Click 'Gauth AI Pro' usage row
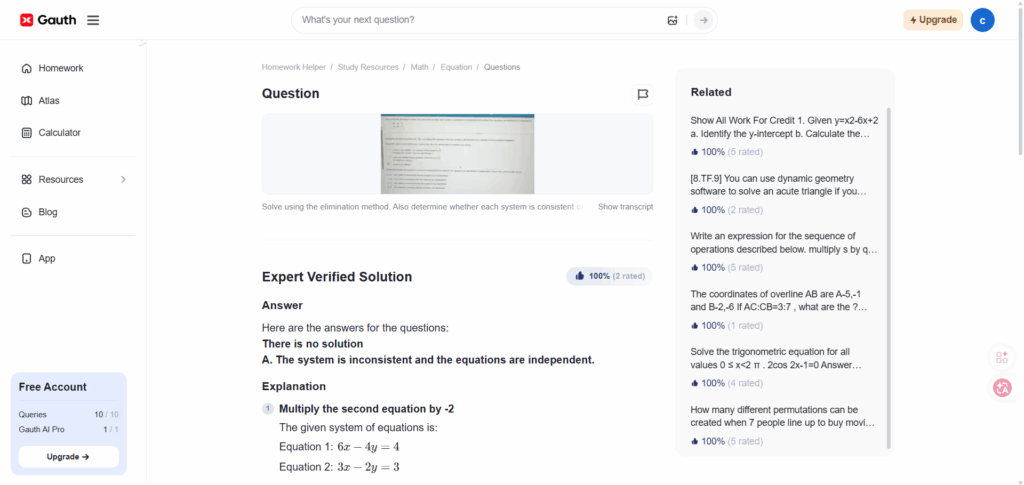Image resolution: width=1024 pixels, height=485 pixels. tap(69, 430)
